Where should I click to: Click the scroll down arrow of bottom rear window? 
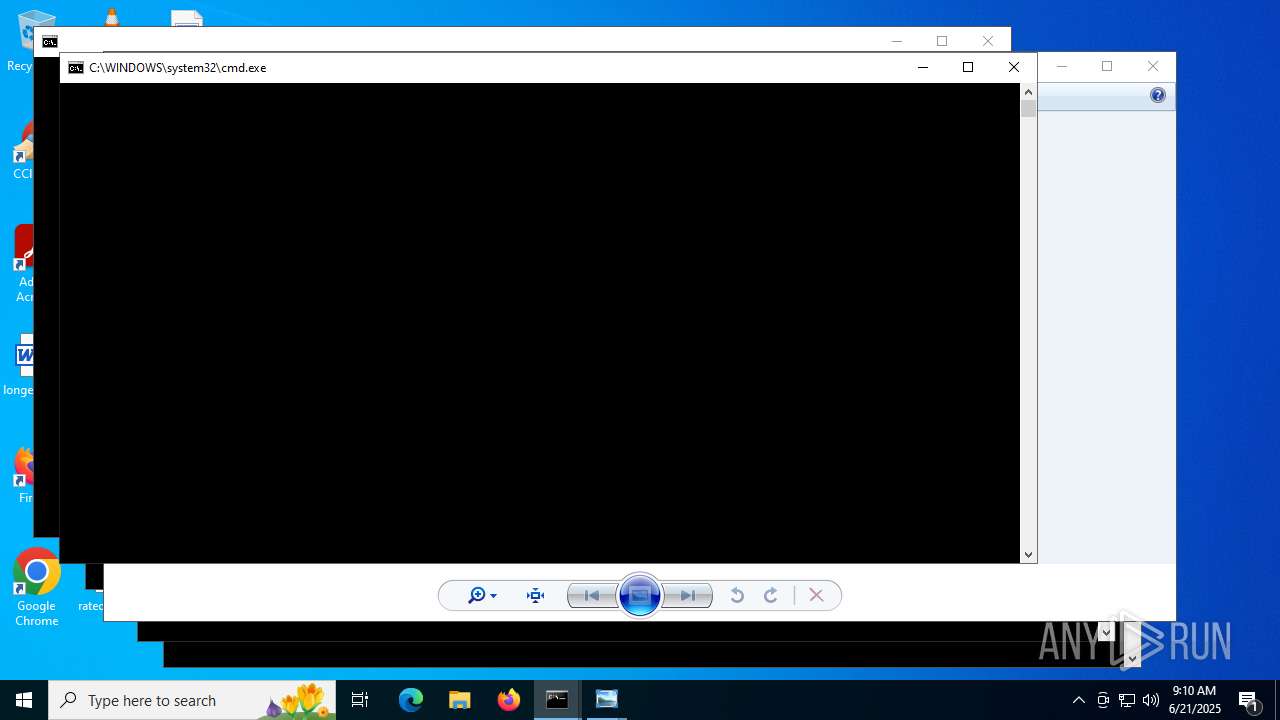pos(1132,658)
